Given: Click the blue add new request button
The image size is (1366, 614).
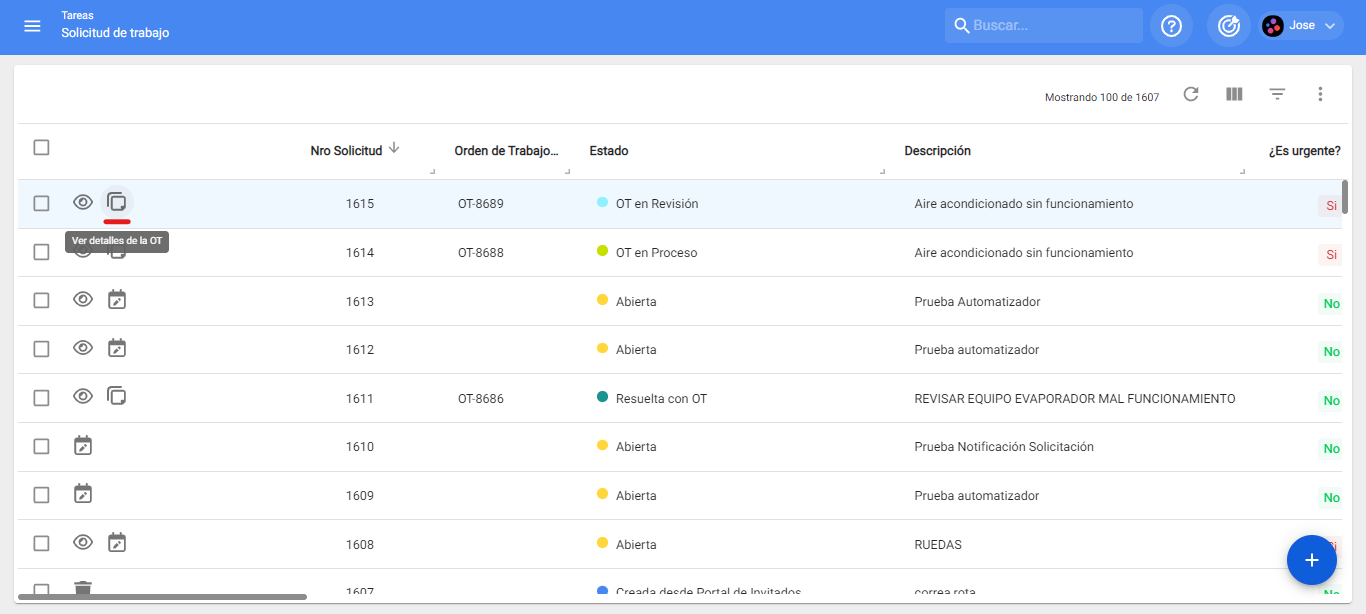Looking at the screenshot, I should [1311, 560].
